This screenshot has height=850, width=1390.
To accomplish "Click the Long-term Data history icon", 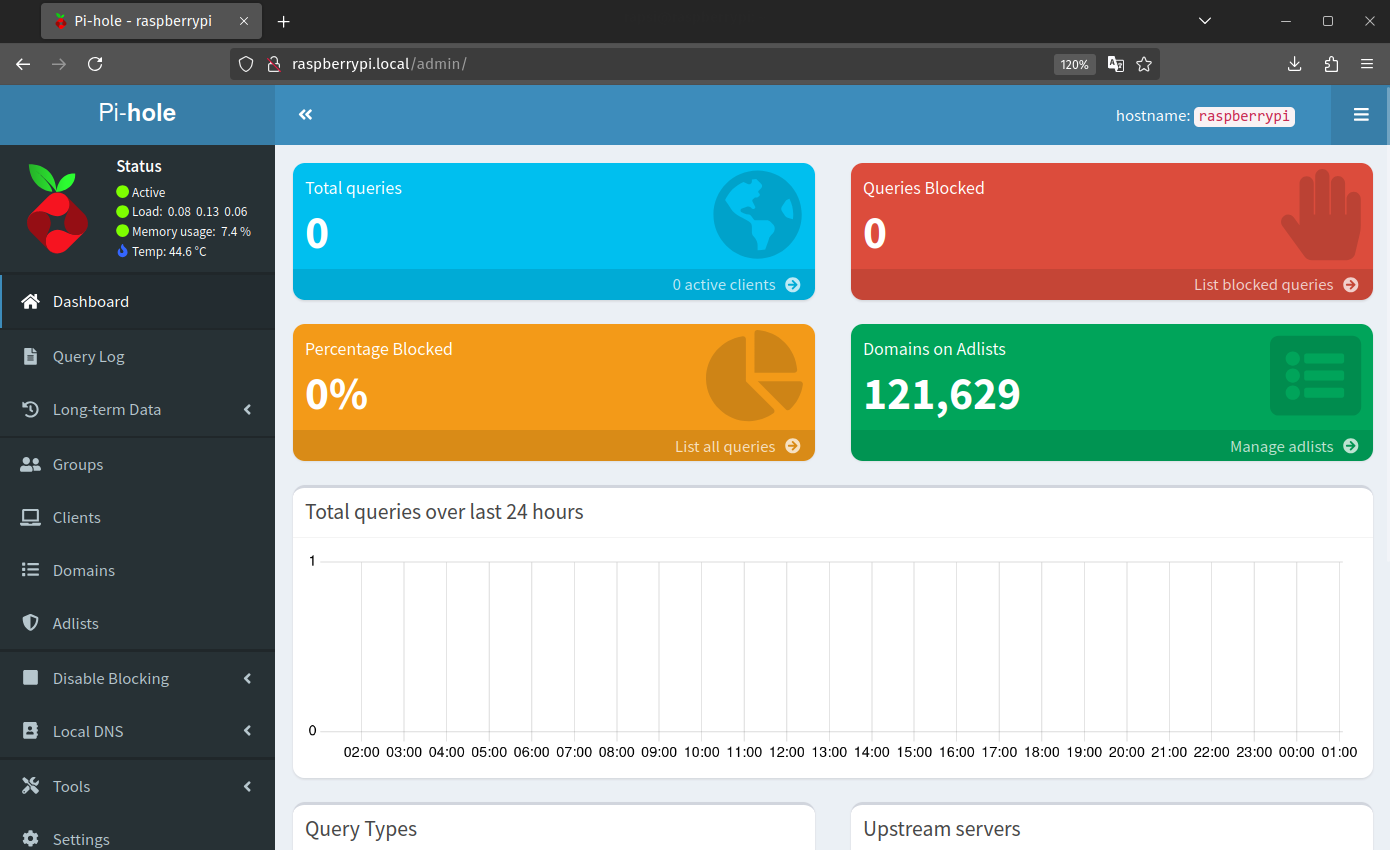I will coord(31,409).
